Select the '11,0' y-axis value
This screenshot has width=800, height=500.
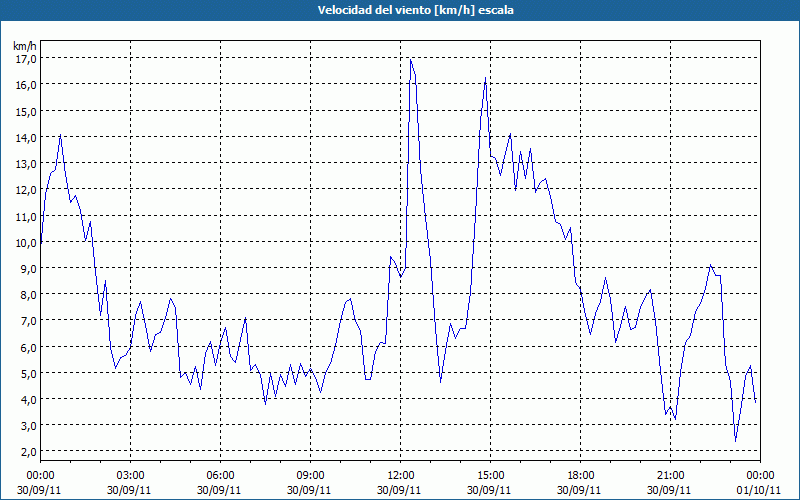tap(26, 217)
